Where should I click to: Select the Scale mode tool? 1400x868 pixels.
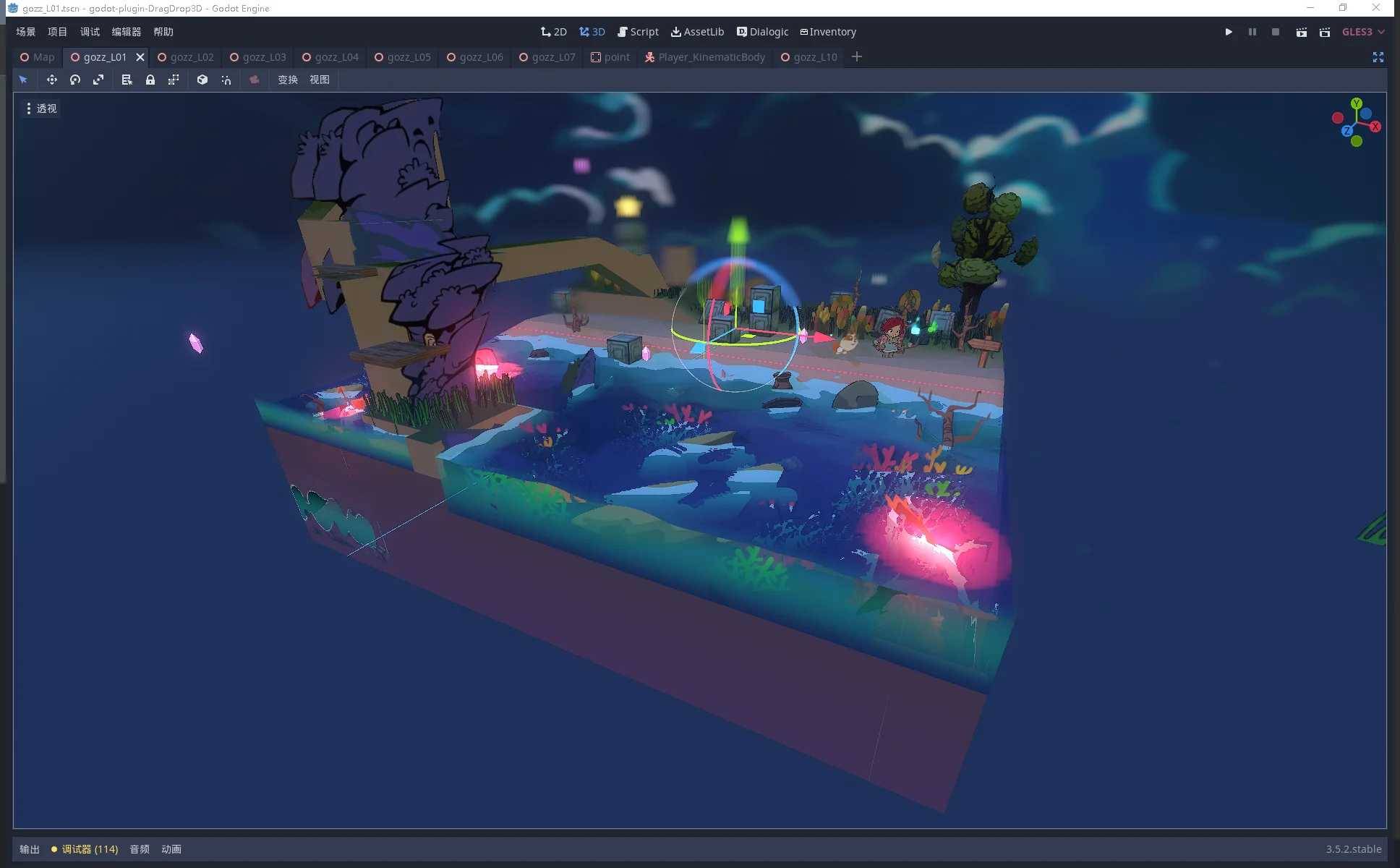pos(98,80)
